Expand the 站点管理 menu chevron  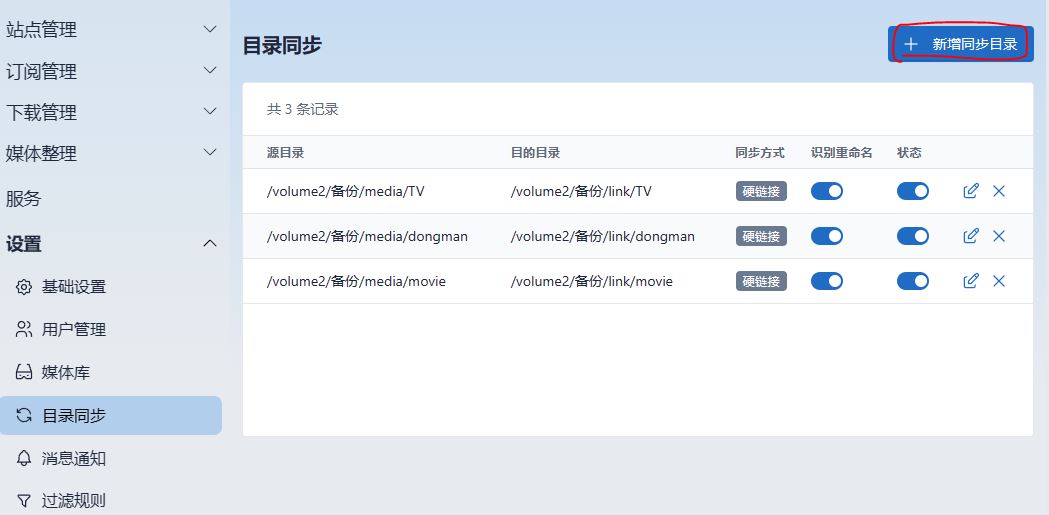click(x=210, y=30)
